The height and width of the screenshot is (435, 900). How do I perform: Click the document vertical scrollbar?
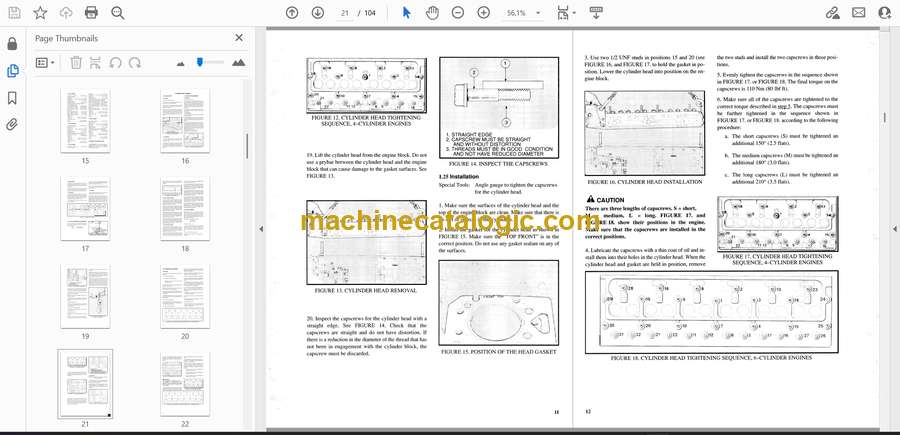point(884,117)
